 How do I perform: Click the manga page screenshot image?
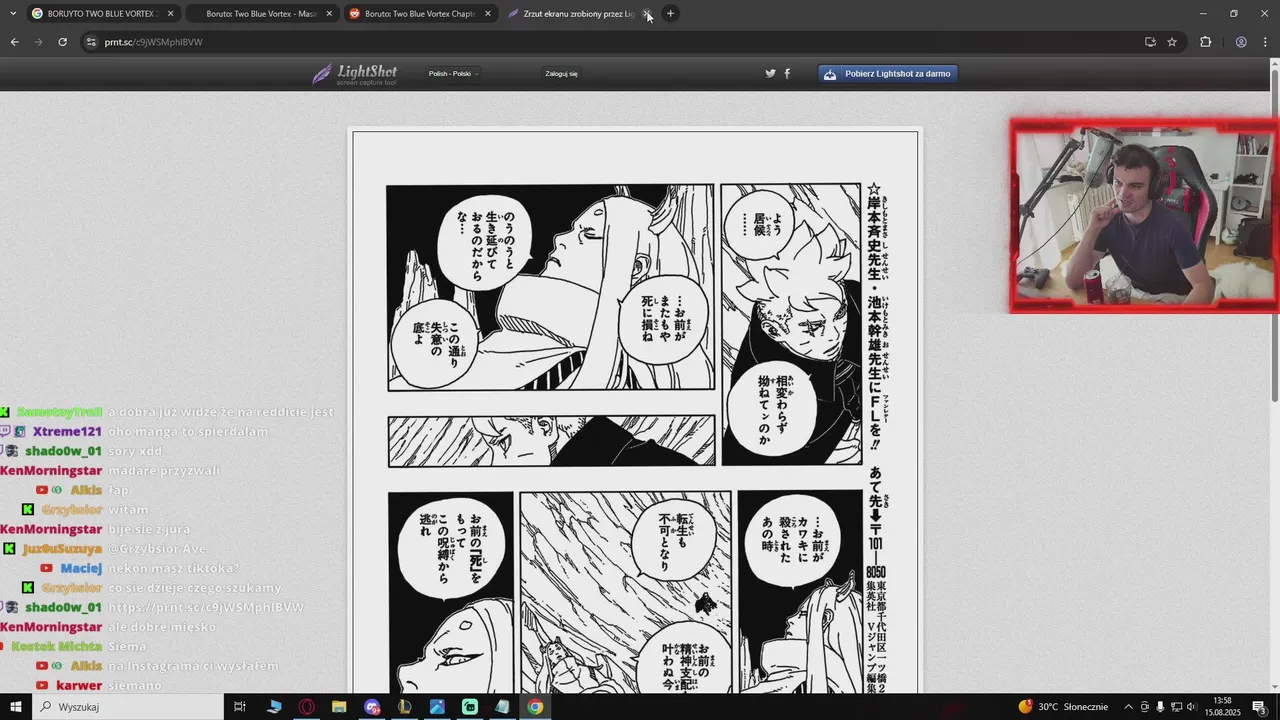pos(635,412)
